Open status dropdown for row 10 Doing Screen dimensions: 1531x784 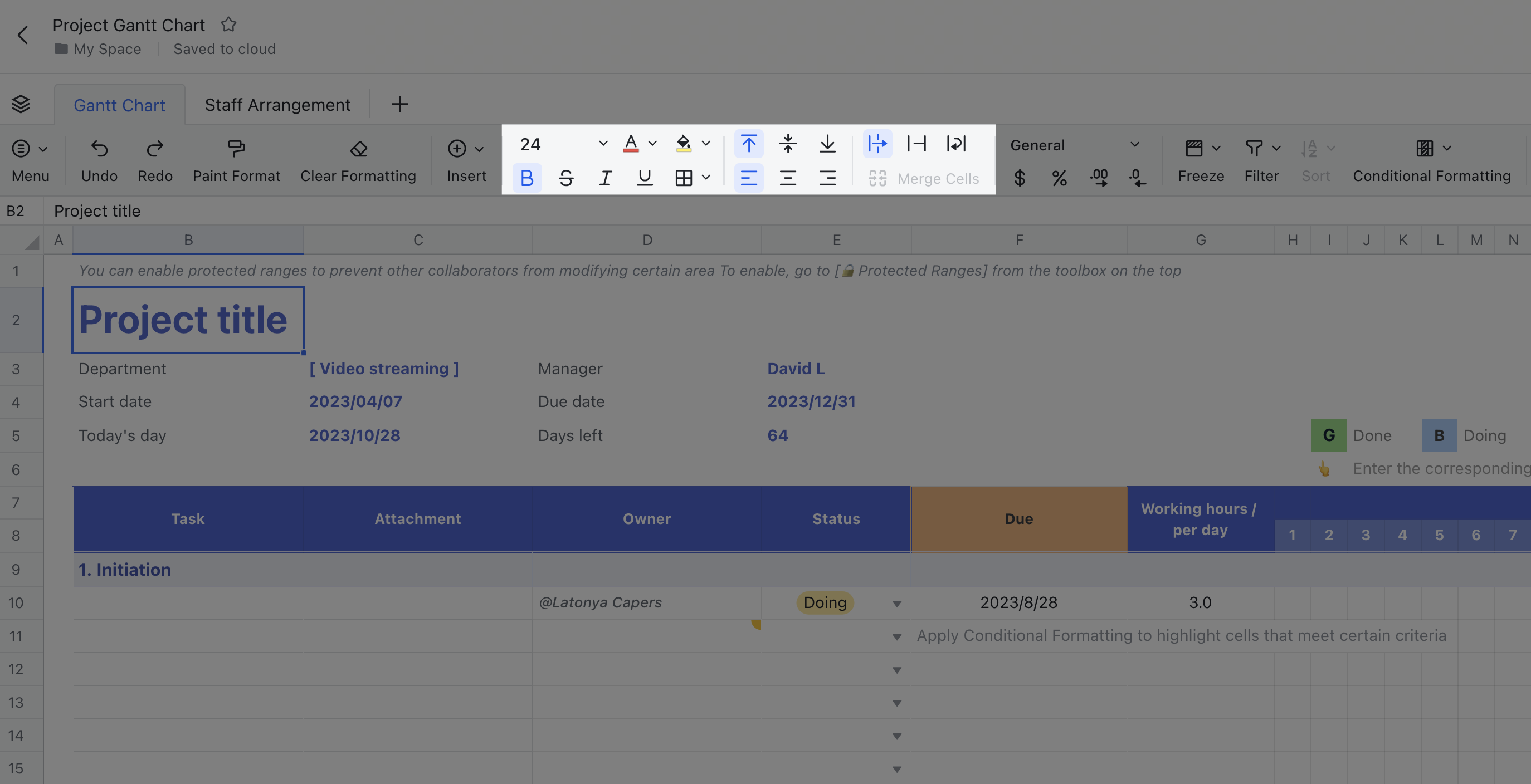tap(897, 604)
